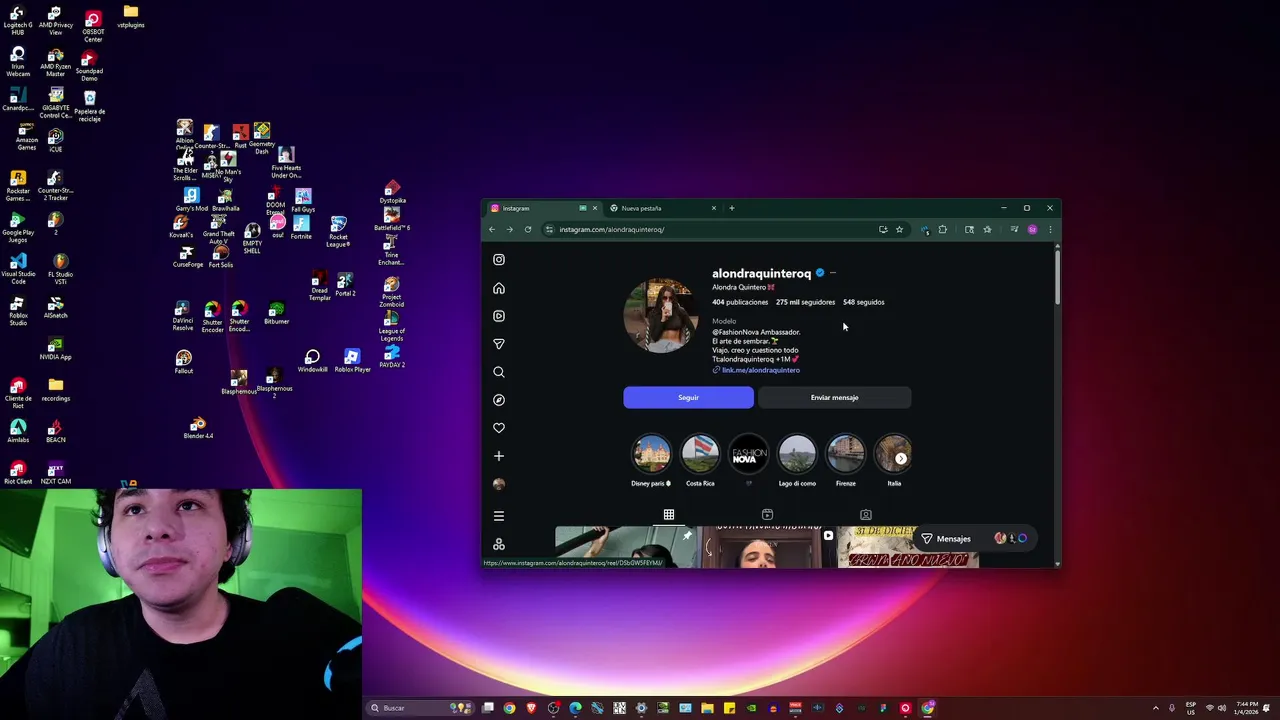The height and width of the screenshot is (720, 1280).
Task: Open the first pinned post thumbnail
Action: click(x=626, y=547)
